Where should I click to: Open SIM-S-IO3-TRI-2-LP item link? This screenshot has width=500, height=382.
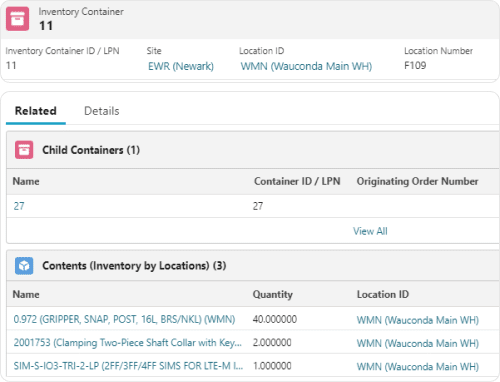pos(128,366)
